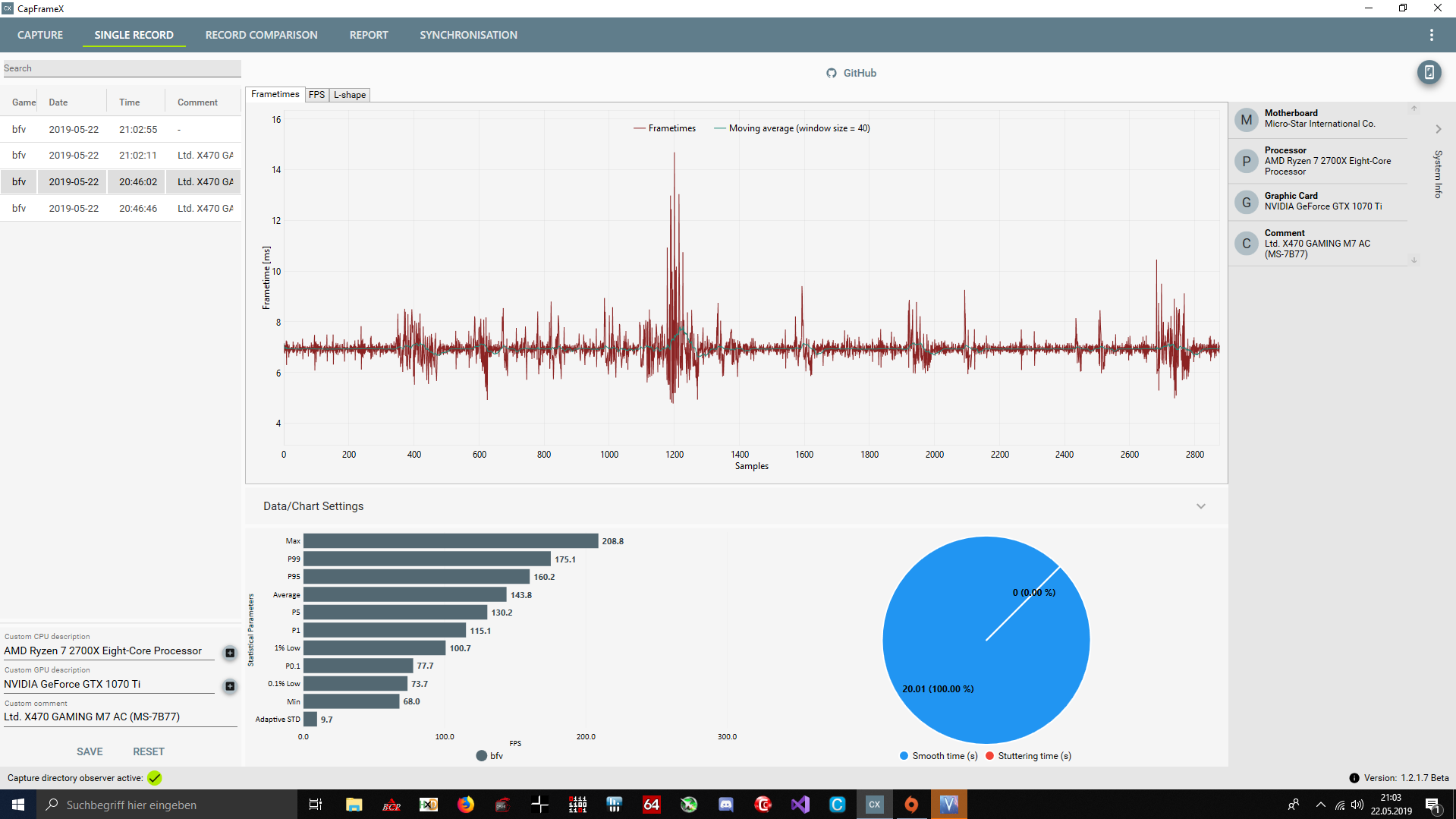
Task: Sort records by Comment column
Action: (x=197, y=102)
